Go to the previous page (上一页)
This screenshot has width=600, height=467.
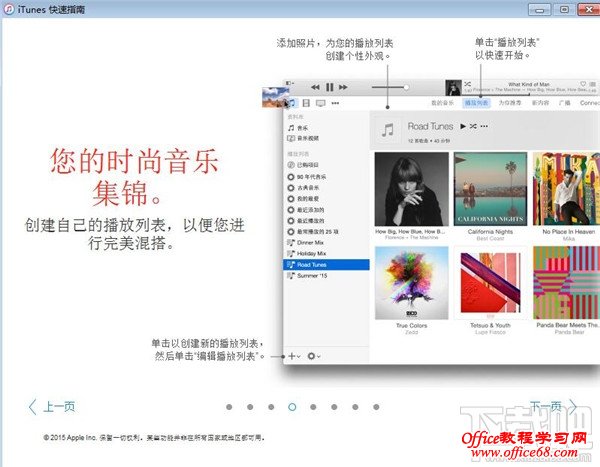(x=52, y=407)
